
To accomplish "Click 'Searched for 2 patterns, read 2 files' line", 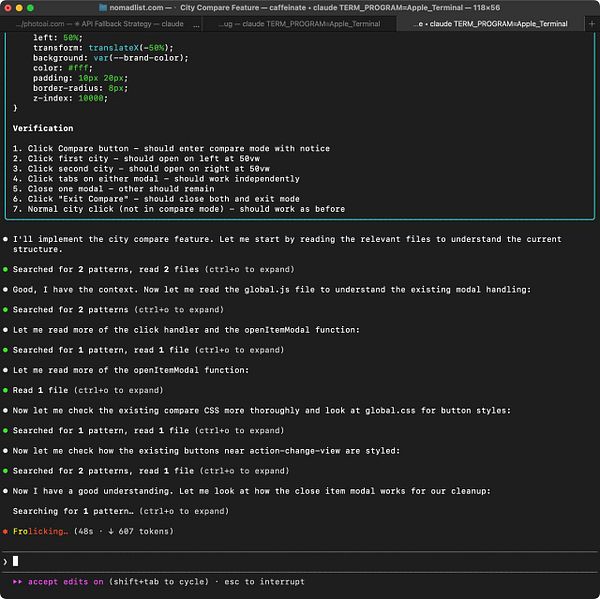I will pos(153,269).
